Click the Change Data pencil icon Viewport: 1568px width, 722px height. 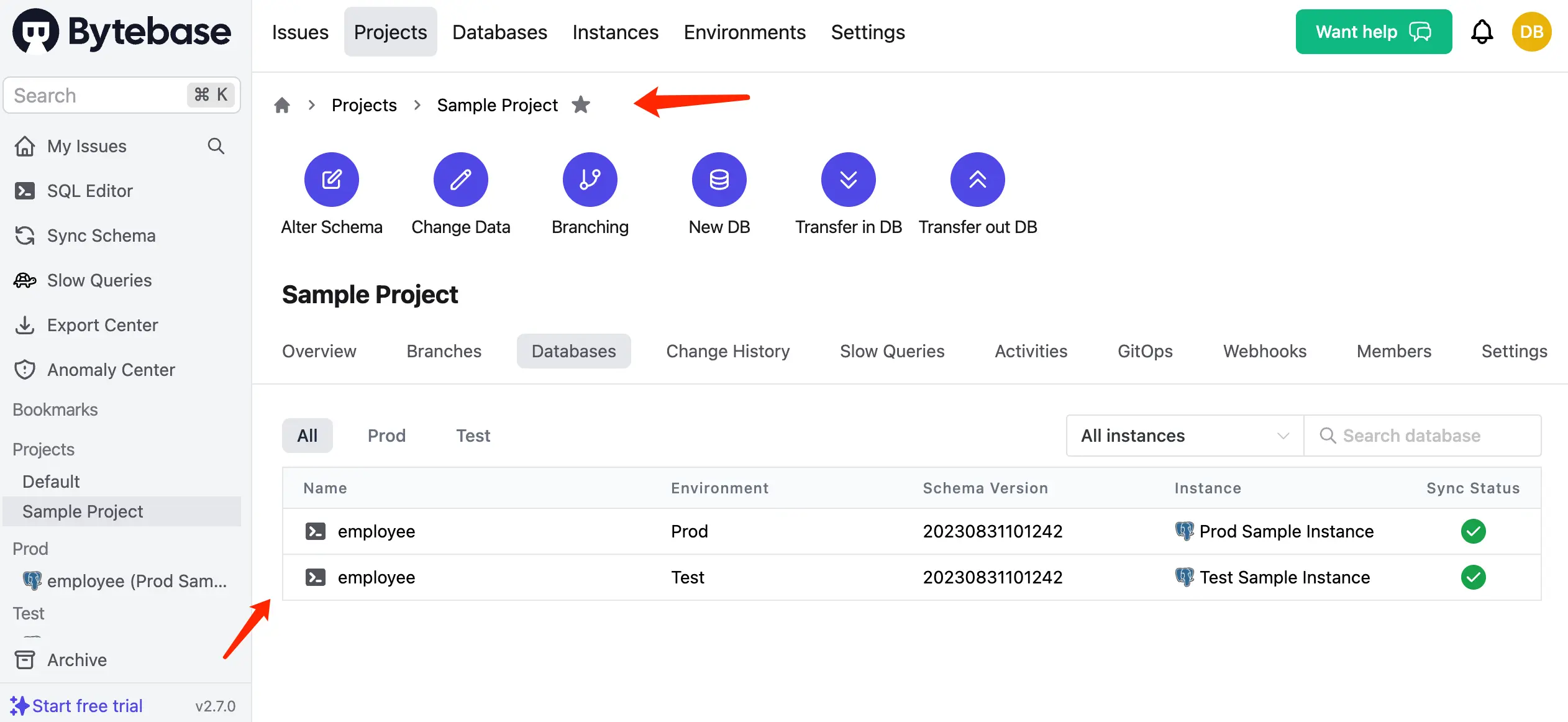click(x=461, y=180)
